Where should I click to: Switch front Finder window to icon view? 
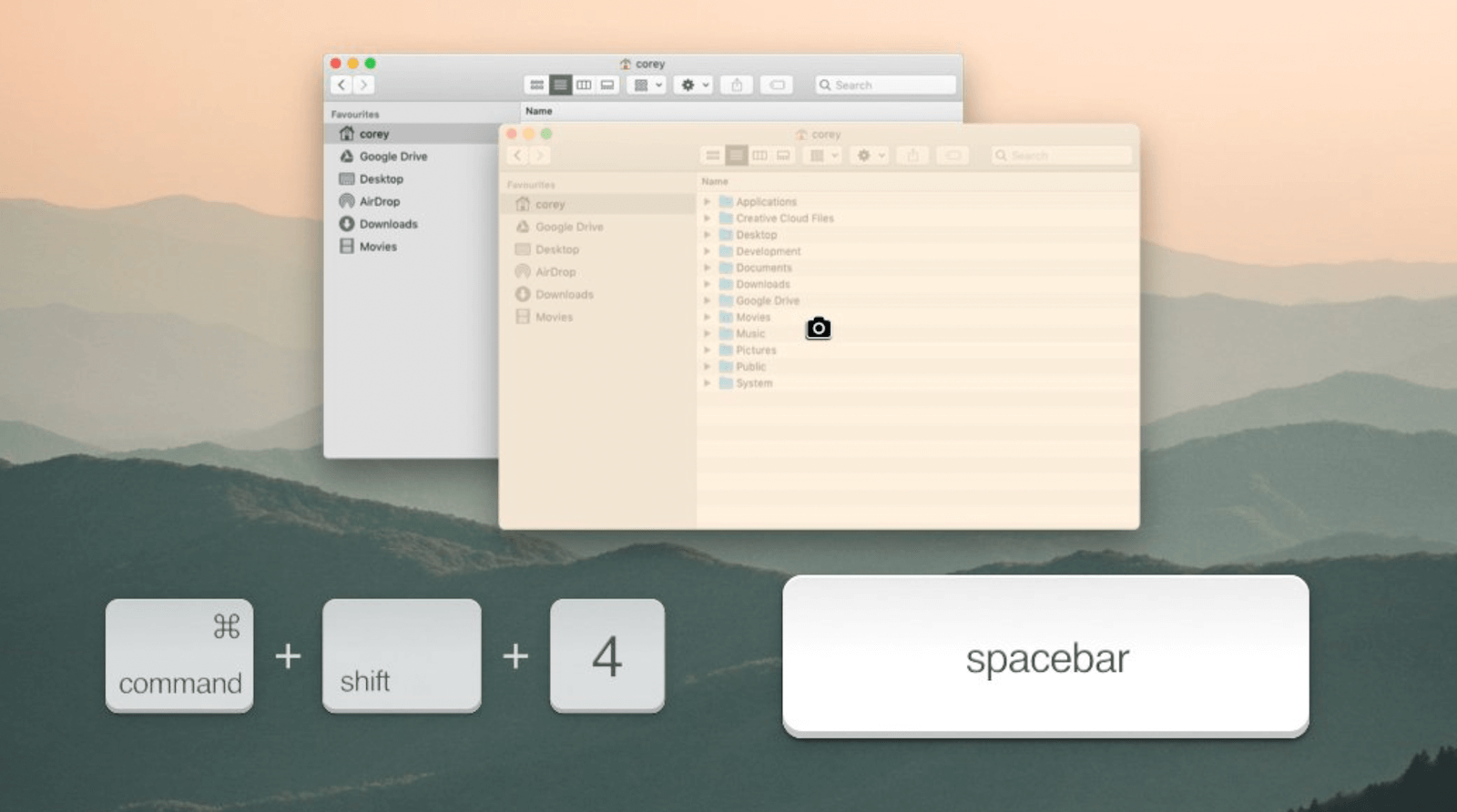[x=712, y=156]
